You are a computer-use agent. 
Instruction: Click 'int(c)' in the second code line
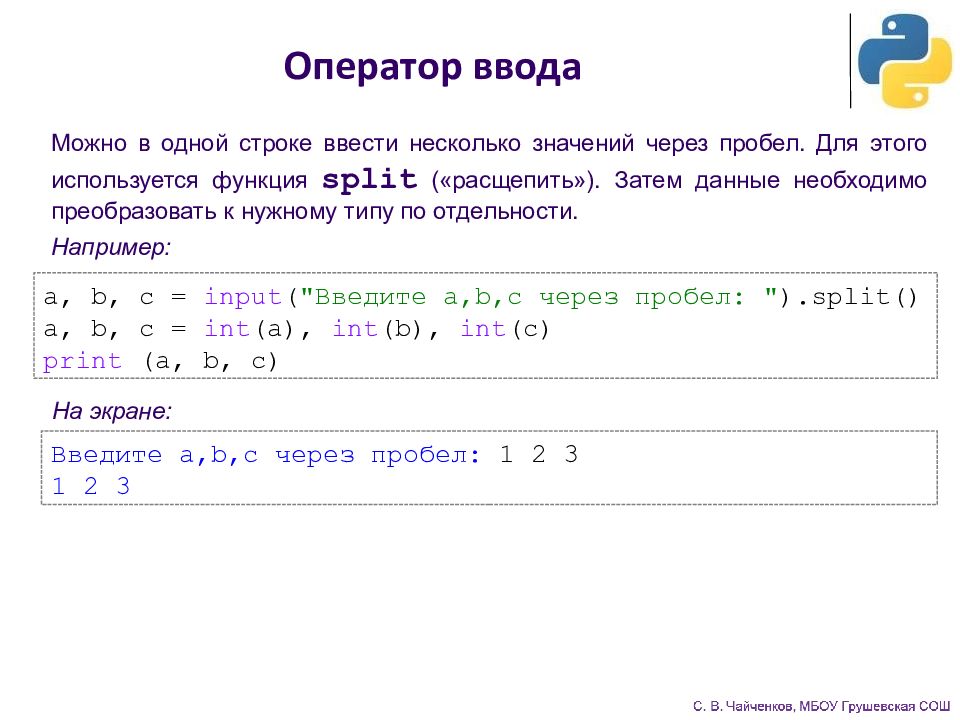pyautogui.click(x=506, y=329)
